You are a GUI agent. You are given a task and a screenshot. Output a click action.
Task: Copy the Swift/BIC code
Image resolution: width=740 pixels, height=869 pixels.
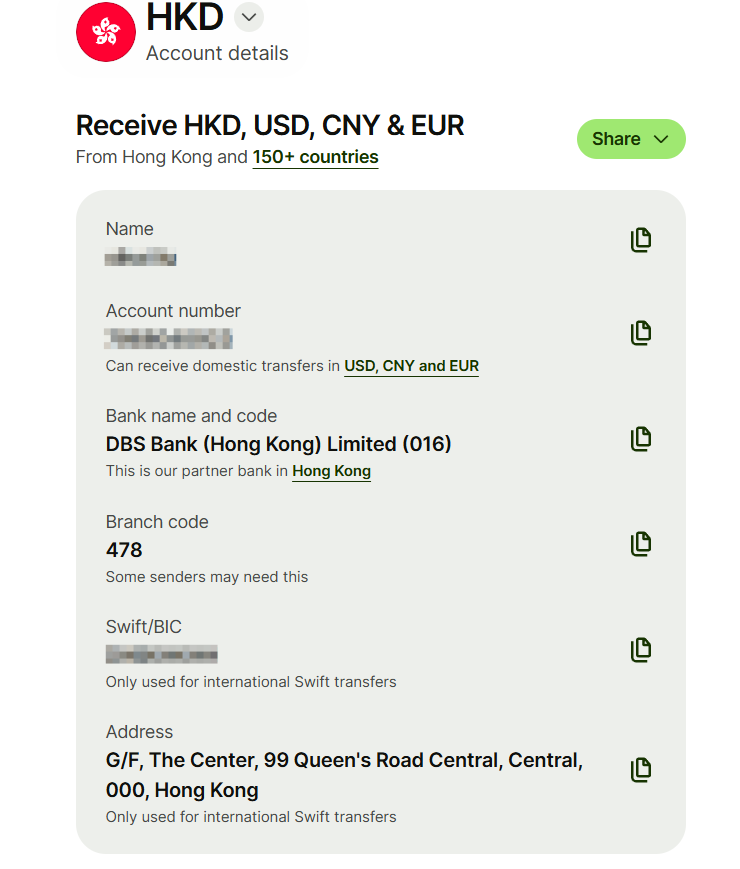click(641, 650)
